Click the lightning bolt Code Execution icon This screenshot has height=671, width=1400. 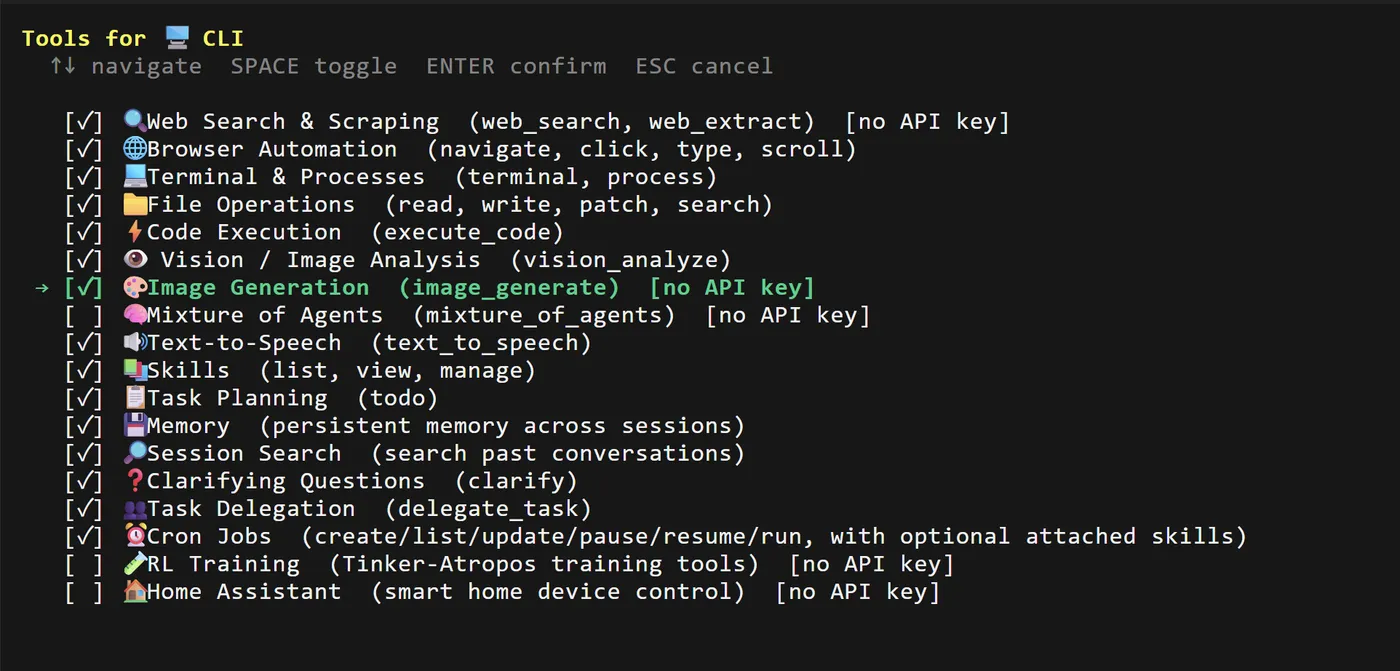pyautogui.click(x=134, y=232)
